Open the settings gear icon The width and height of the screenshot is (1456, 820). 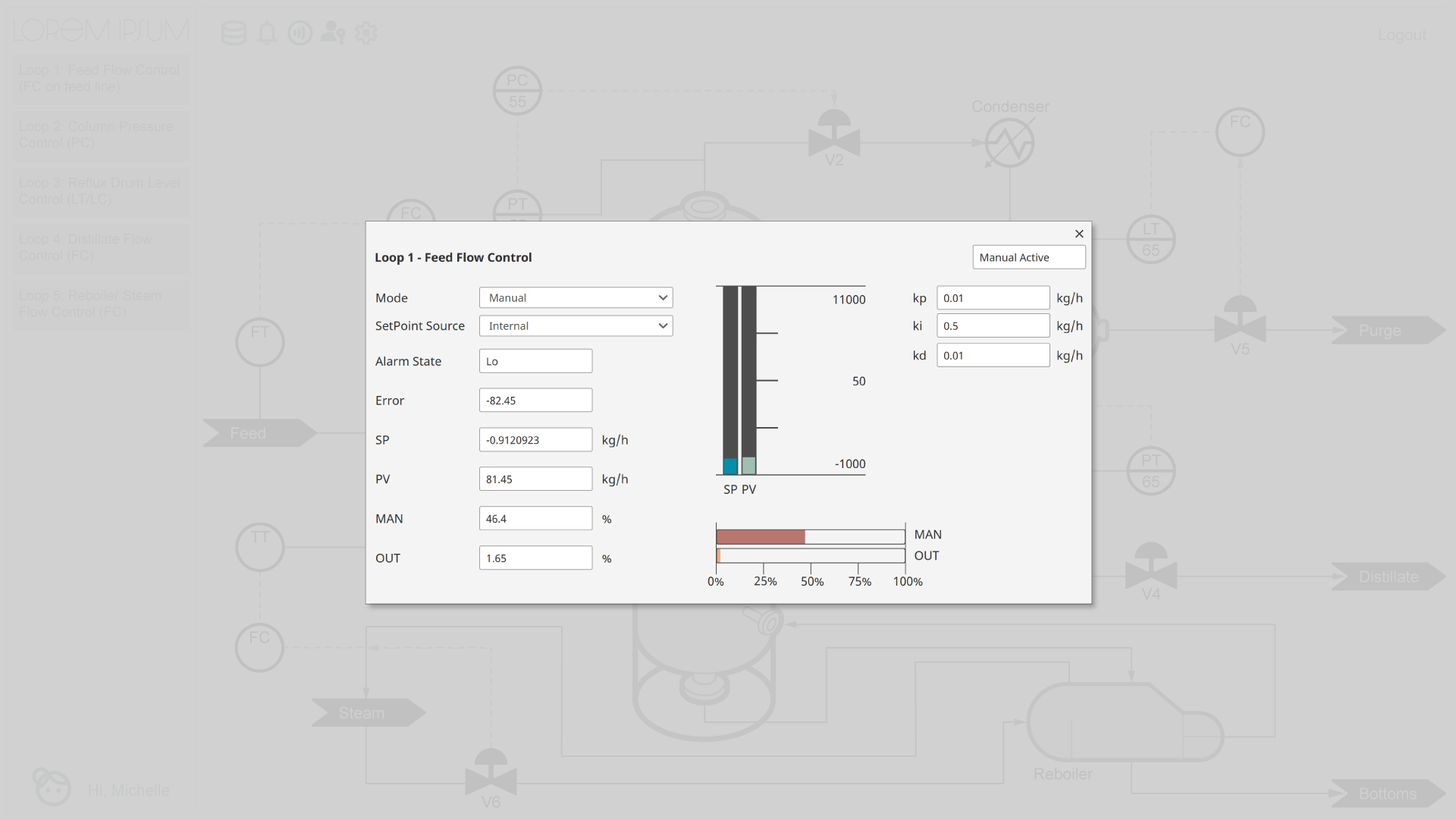click(x=366, y=33)
